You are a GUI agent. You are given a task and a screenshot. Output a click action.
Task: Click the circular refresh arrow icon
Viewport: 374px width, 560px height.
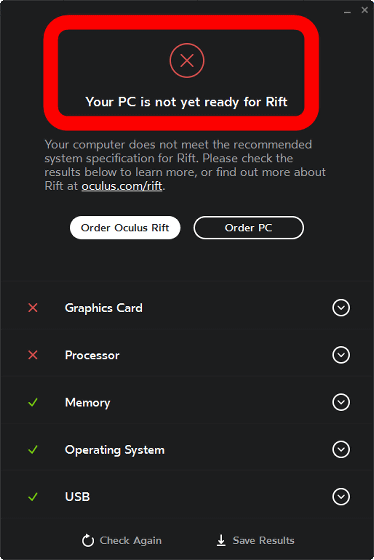pos(88,540)
